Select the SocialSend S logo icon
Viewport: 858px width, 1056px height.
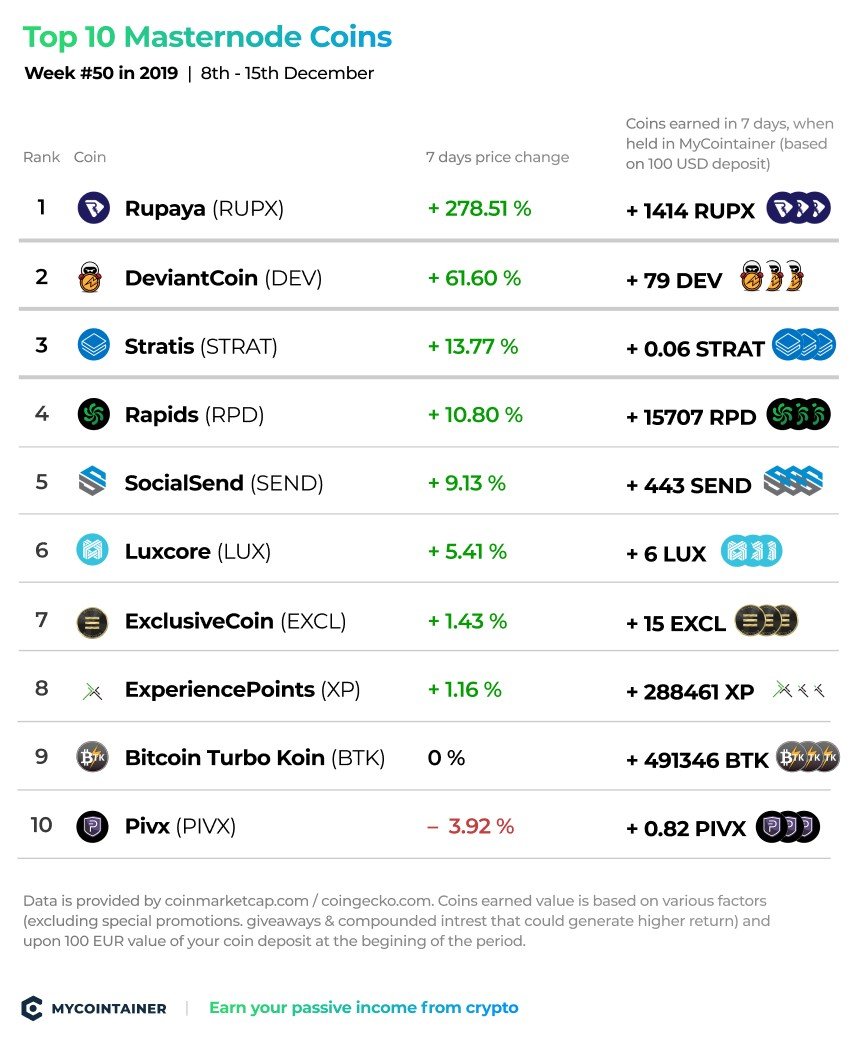92,482
